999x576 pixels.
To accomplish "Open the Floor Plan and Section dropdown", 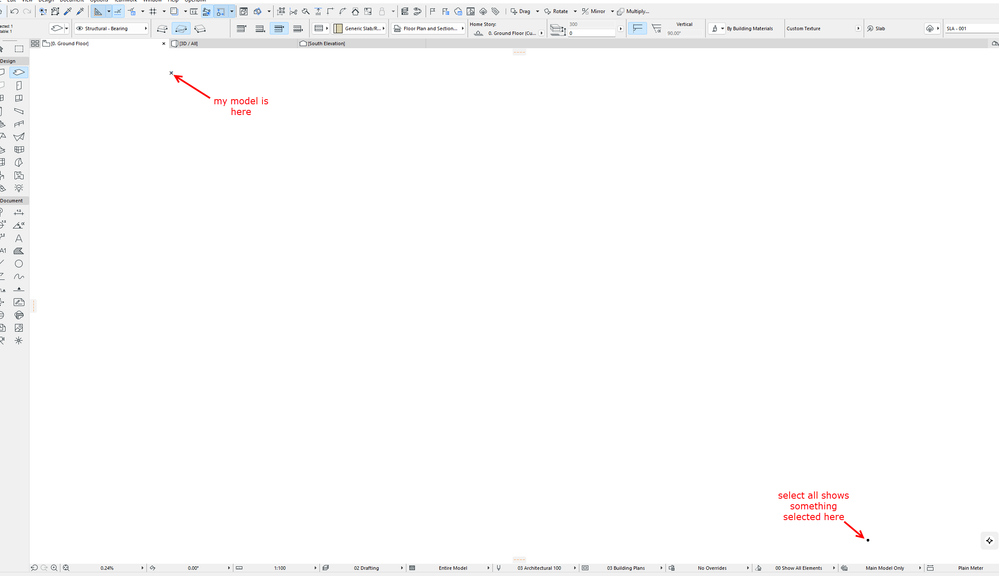I will pyautogui.click(x=428, y=29).
